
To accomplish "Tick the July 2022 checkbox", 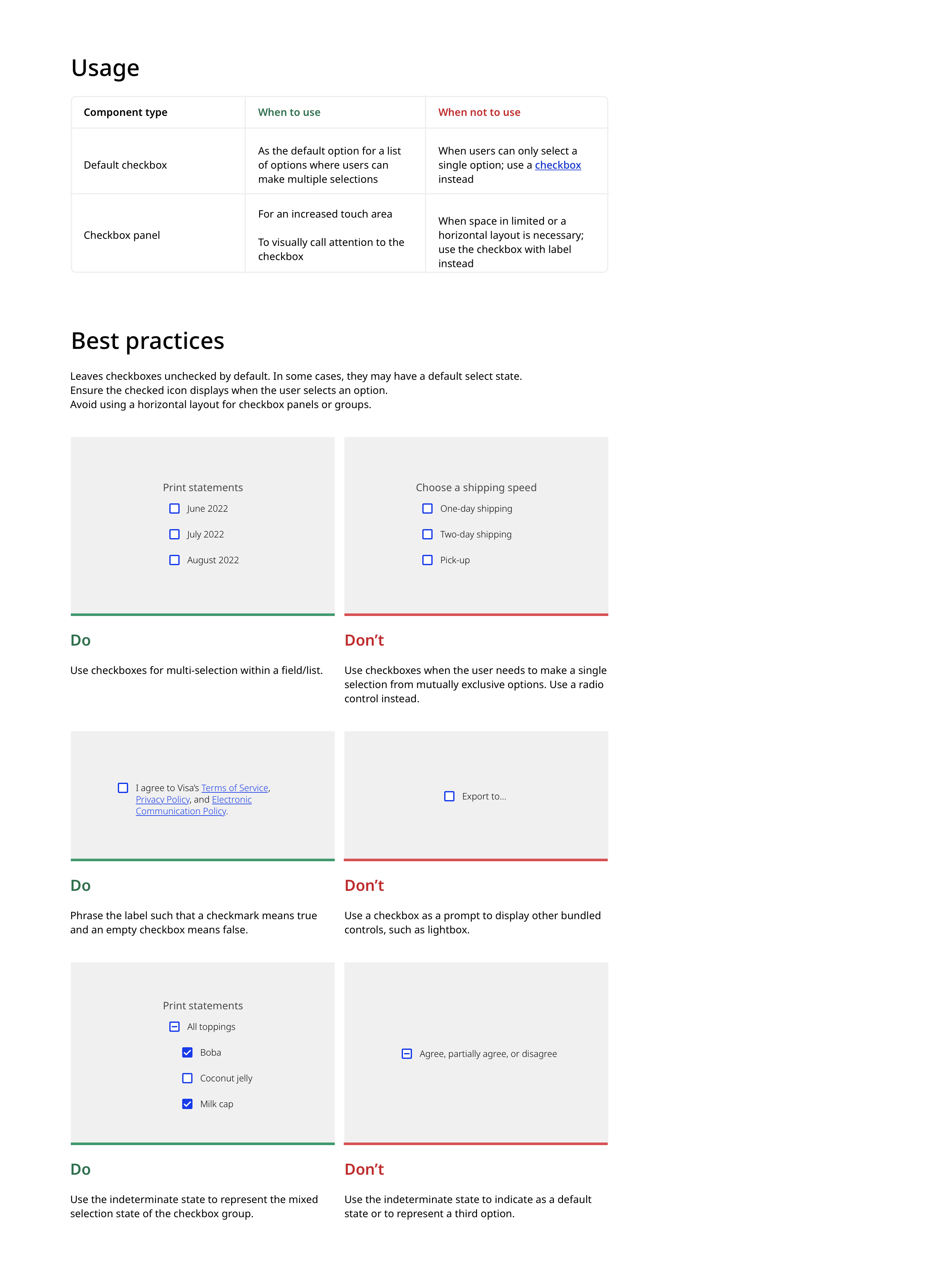I will [174, 534].
